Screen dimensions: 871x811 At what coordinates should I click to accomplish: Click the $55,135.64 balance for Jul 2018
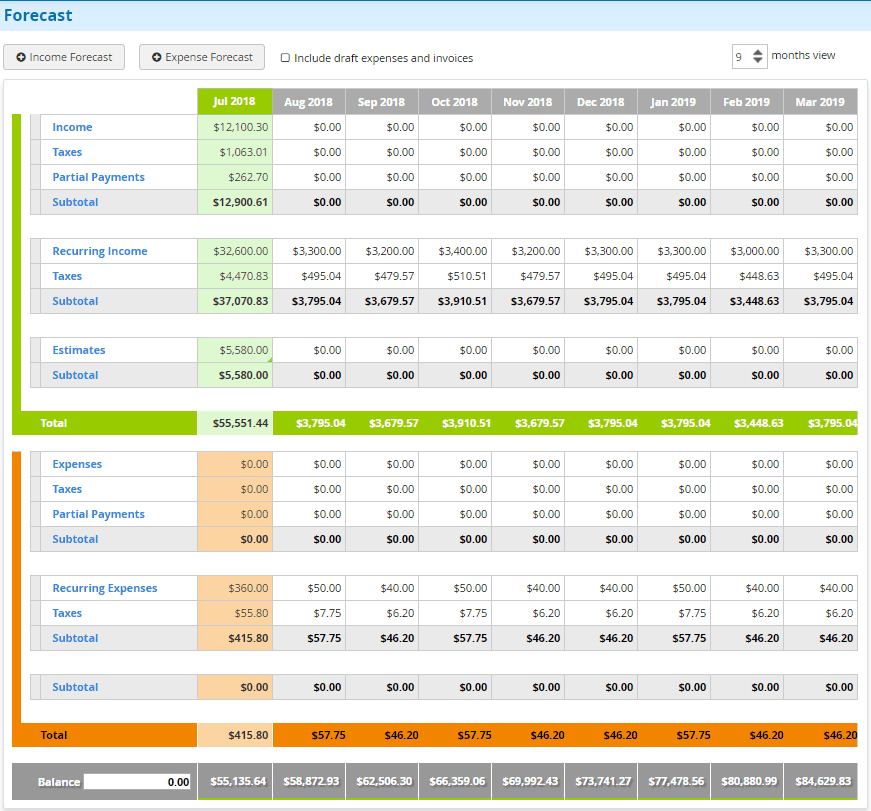point(235,782)
